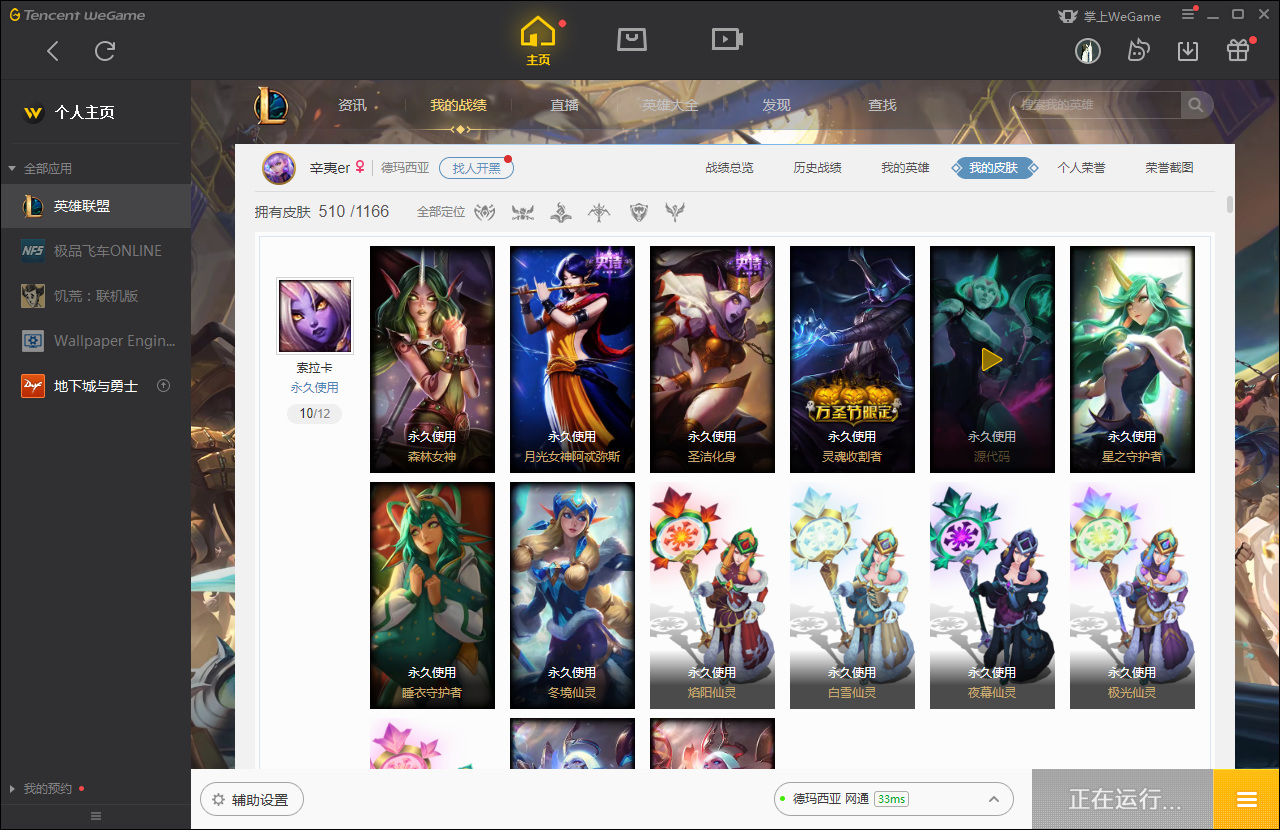This screenshot has height=830, width=1280.
Task: Open 辅助设置 settings button
Action: point(252,800)
